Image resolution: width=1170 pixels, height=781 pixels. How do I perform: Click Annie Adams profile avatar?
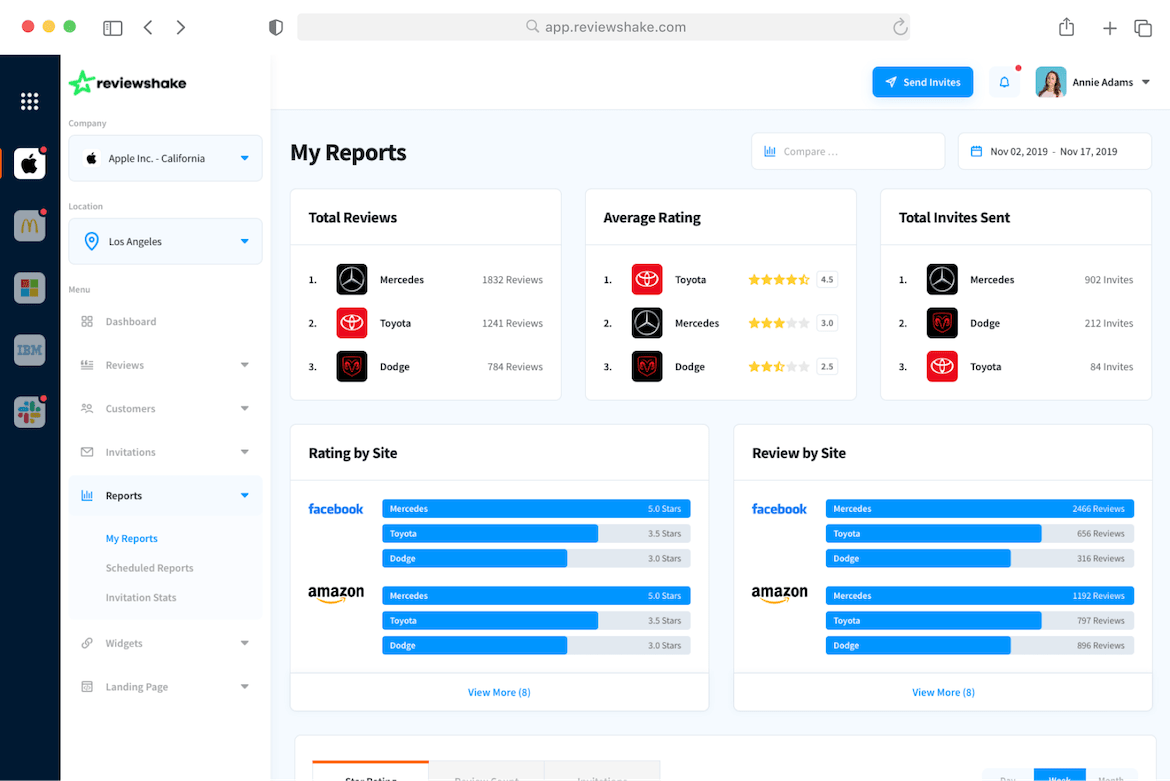(1051, 82)
